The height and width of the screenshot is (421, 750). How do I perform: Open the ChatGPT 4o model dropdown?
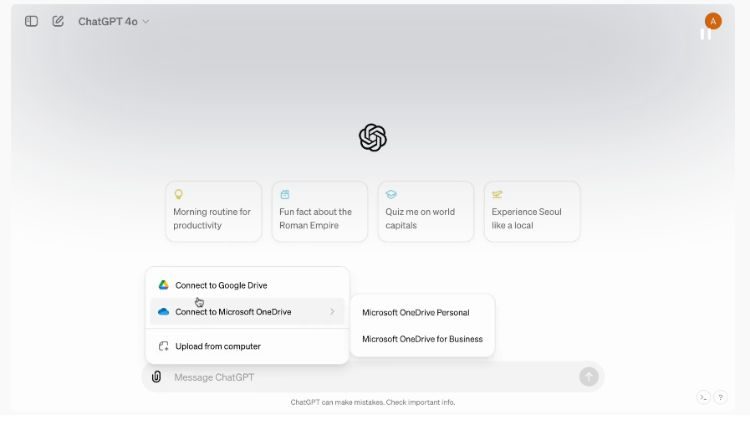(114, 22)
